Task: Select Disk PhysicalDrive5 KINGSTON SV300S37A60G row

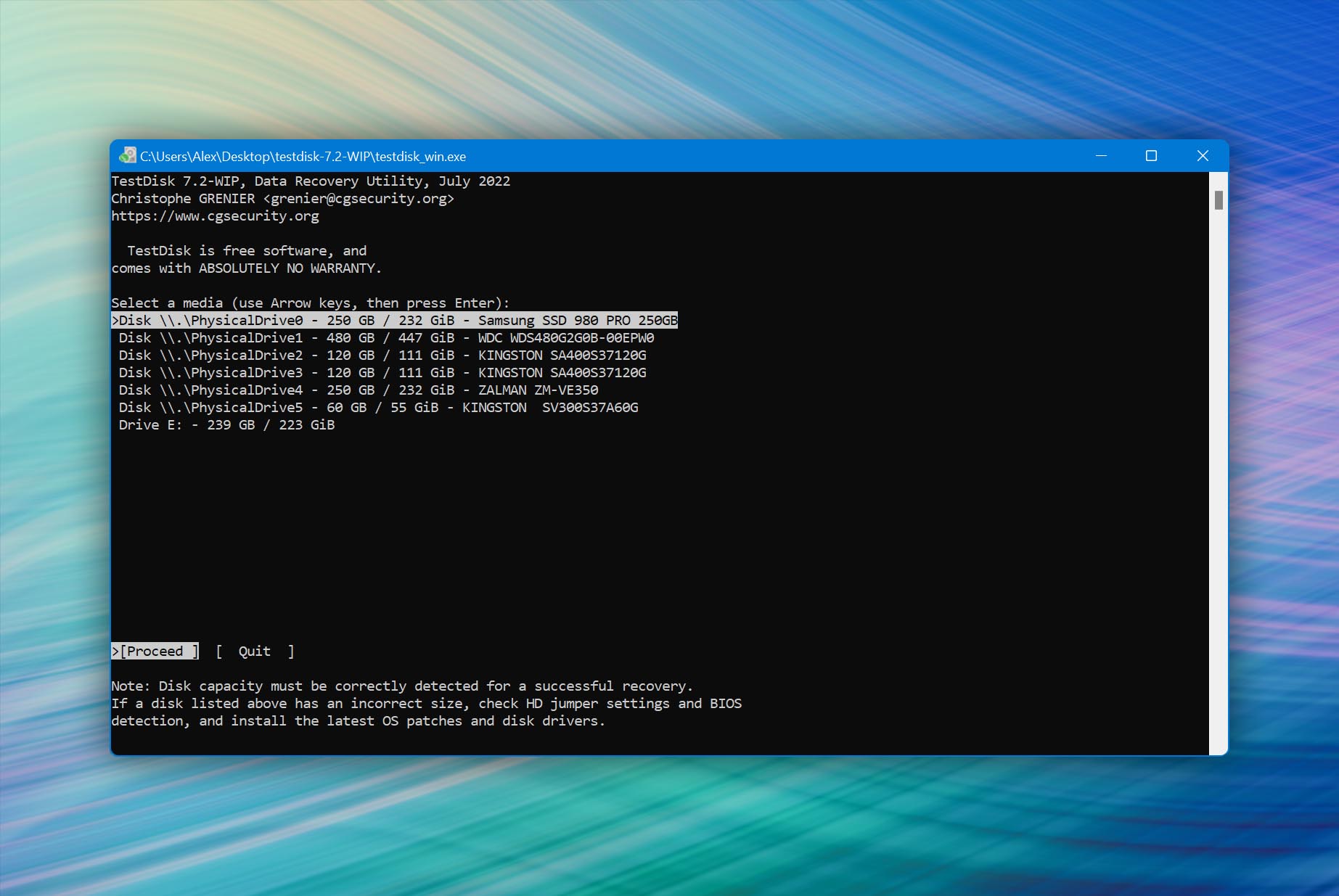Action: point(378,407)
